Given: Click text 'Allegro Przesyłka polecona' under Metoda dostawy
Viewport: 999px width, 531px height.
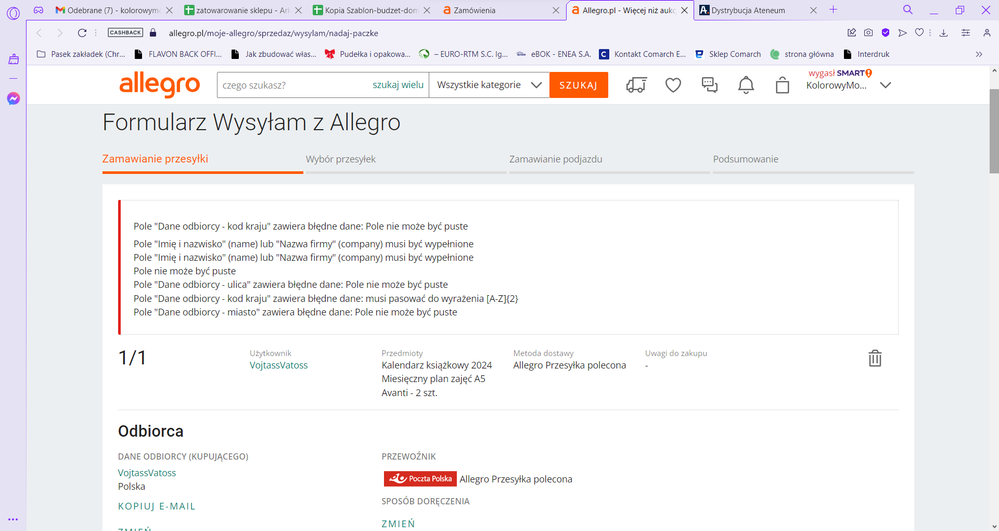Looking at the screenshot, I should coord(570,365).
